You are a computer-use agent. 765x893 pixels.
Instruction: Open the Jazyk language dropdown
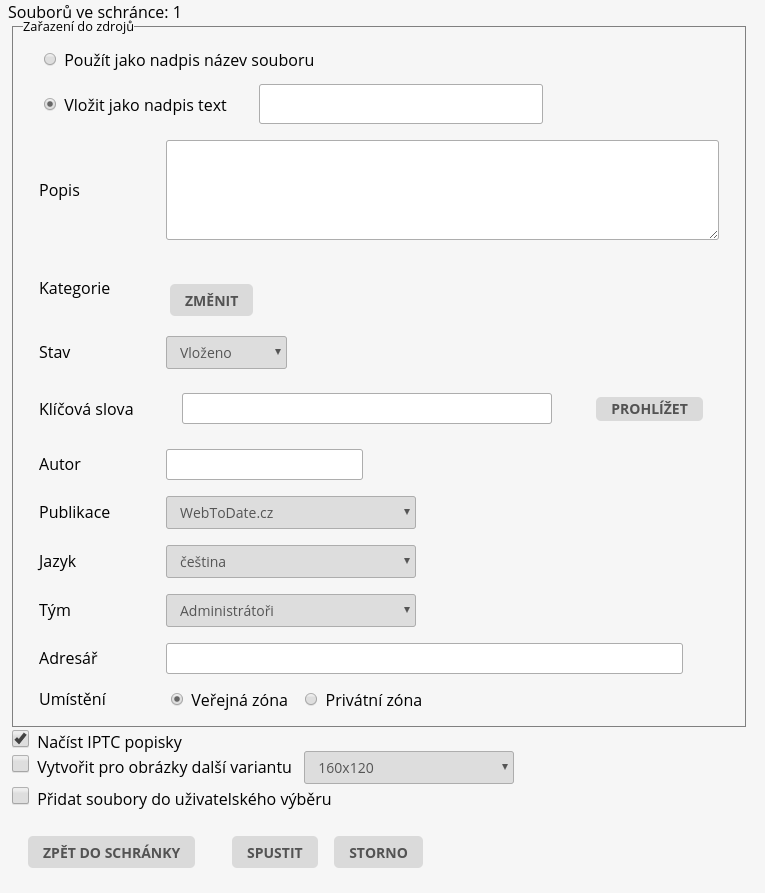290,562
